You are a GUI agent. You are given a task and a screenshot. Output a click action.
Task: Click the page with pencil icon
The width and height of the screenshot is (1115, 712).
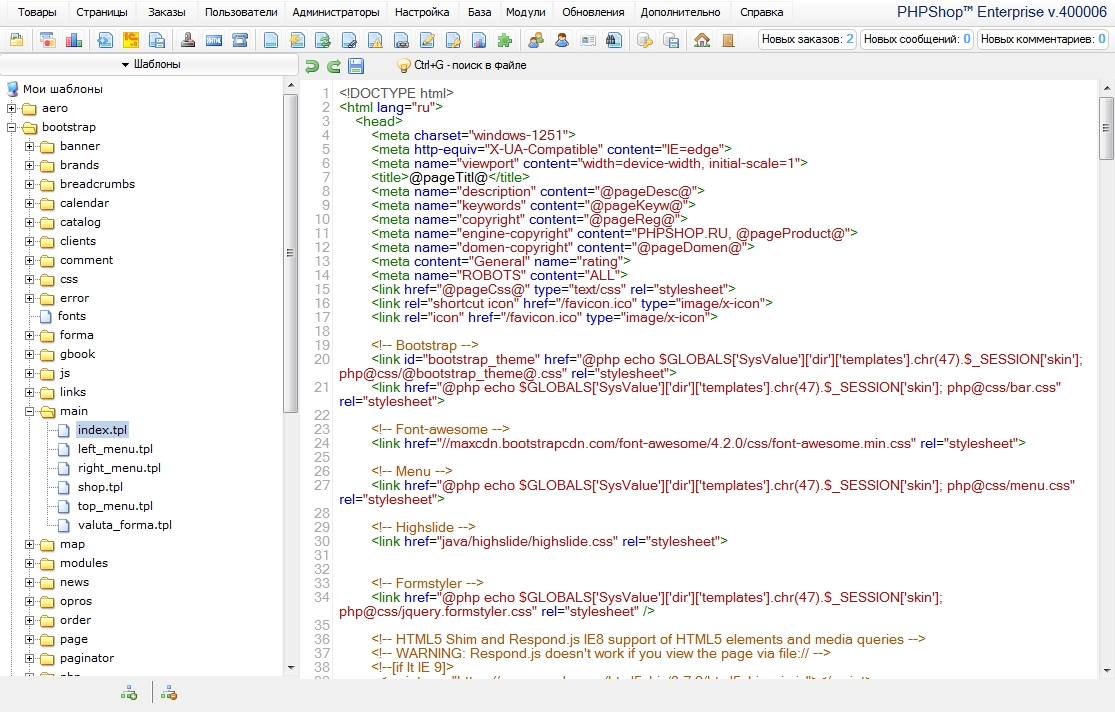427,41
